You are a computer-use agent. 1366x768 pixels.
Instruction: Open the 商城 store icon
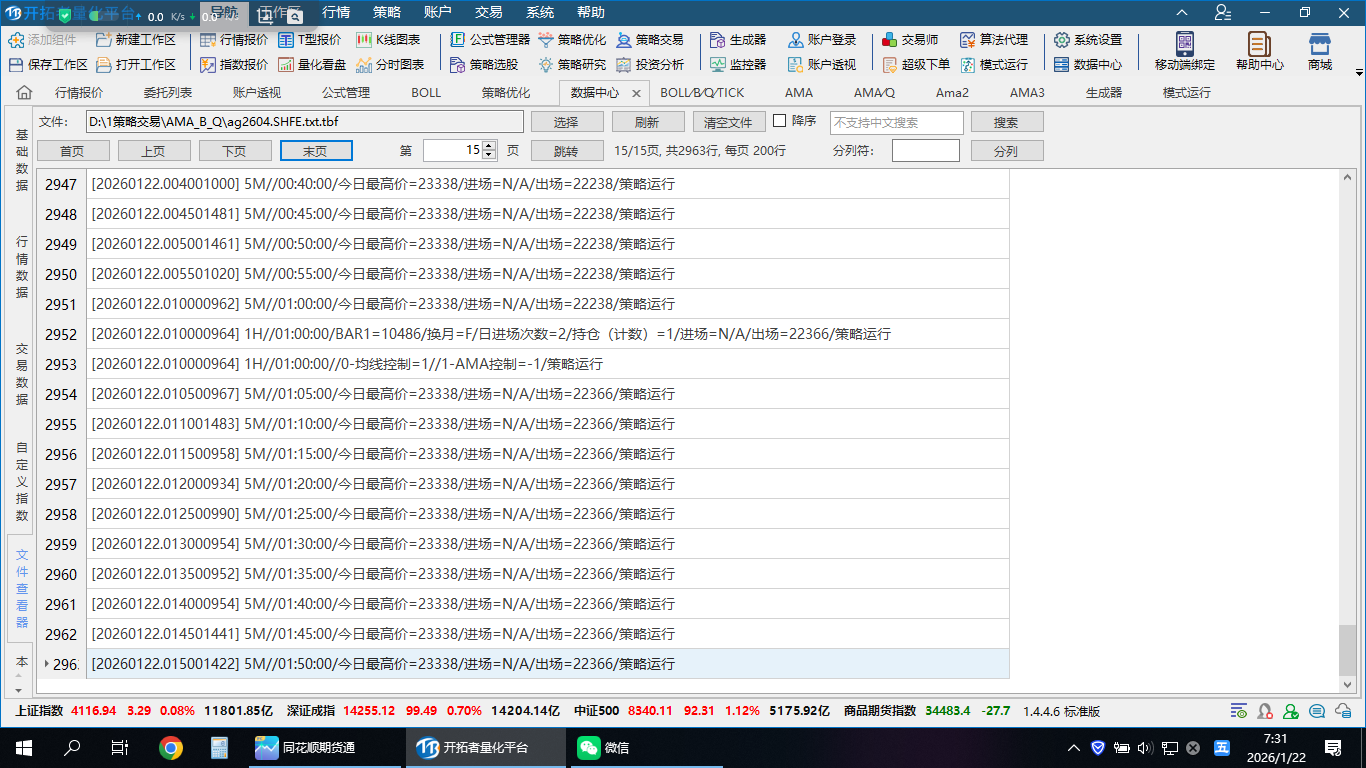click(1320, 51)
